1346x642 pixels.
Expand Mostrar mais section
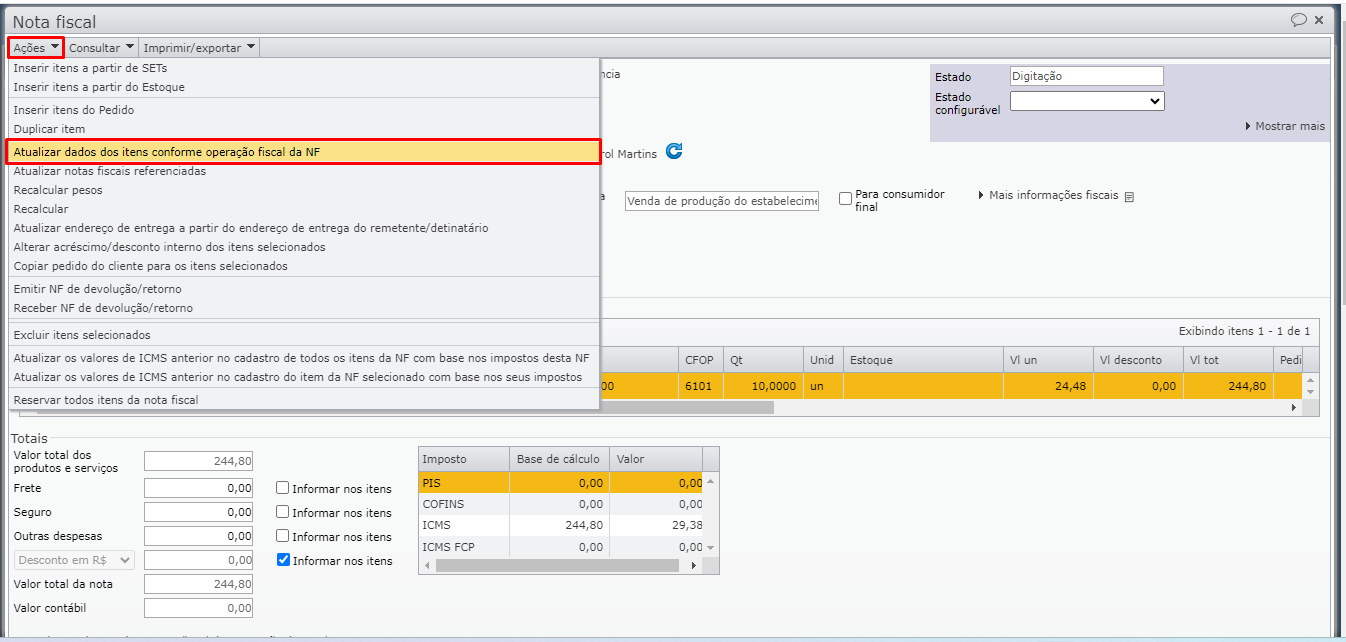1285,126
